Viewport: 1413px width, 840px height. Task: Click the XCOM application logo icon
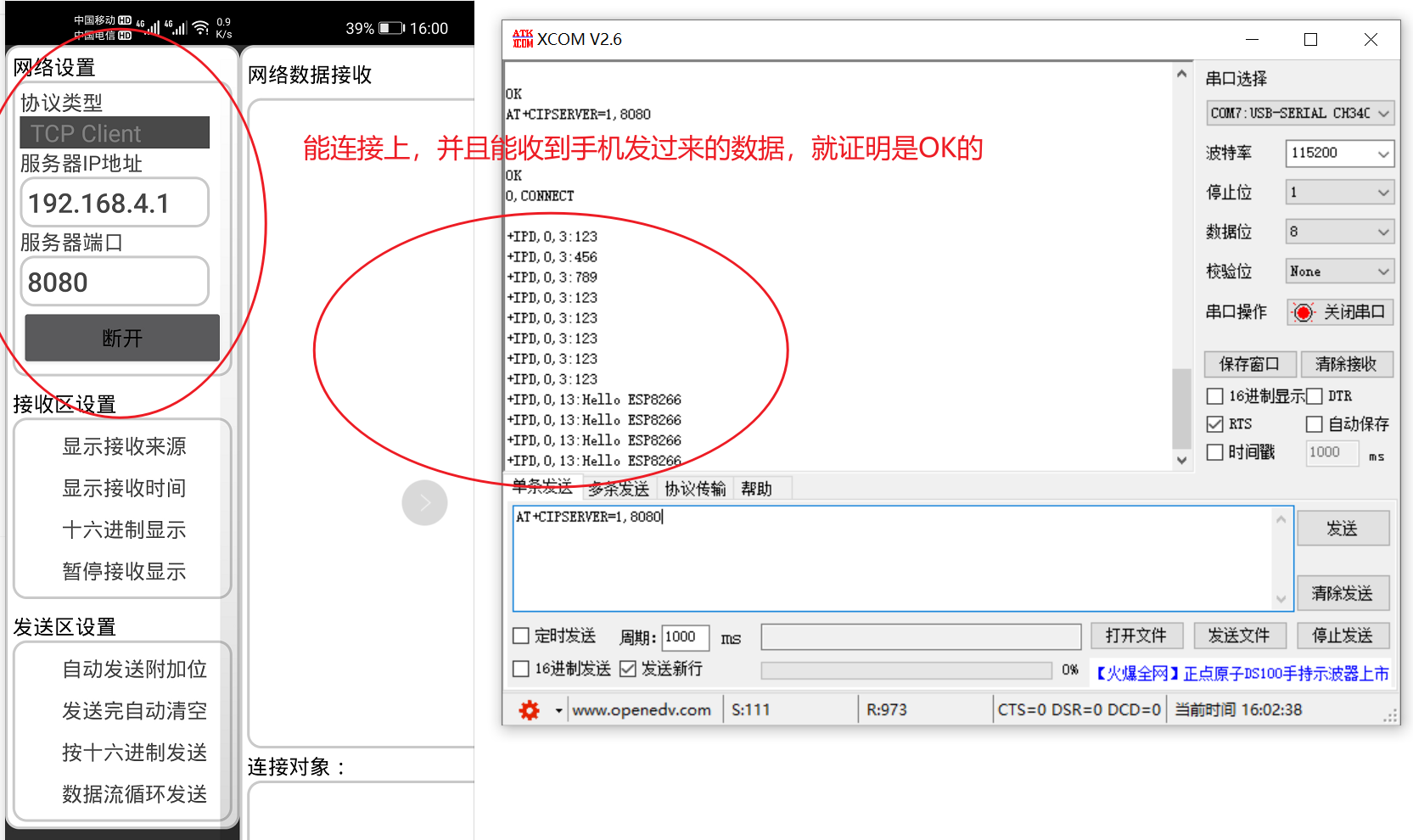click(x=522, y=39)
